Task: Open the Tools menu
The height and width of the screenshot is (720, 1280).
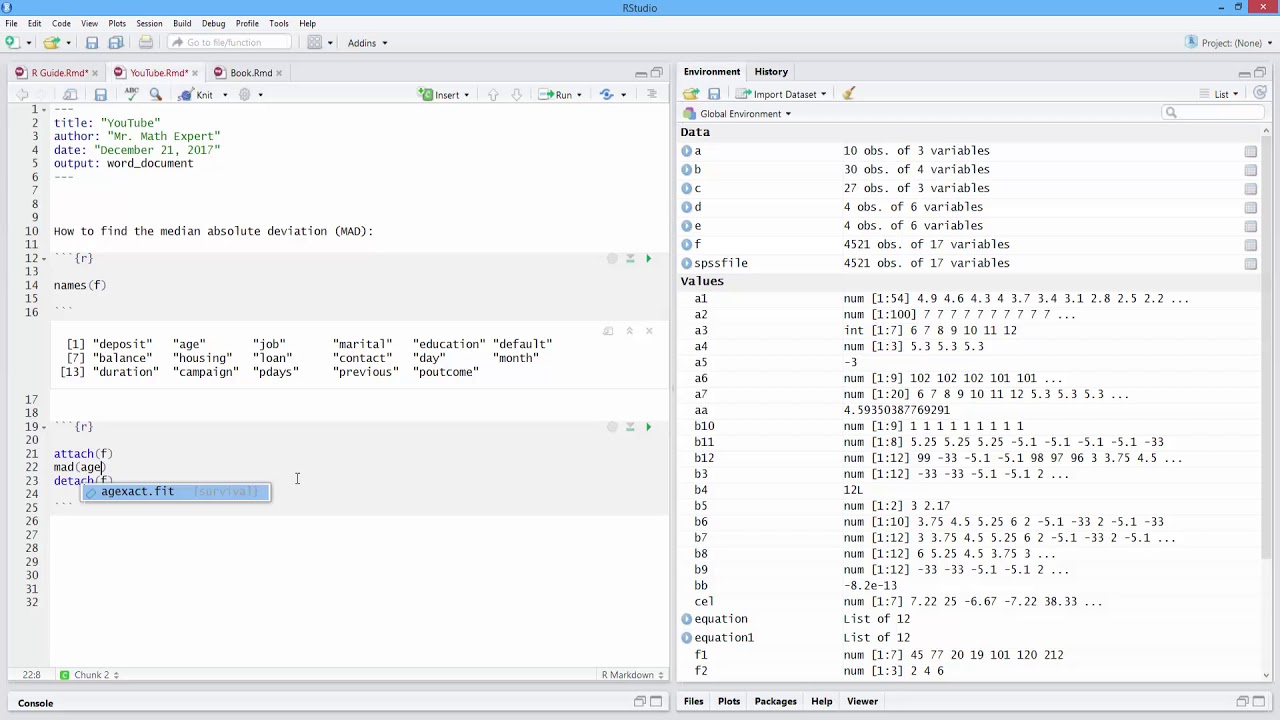Action: click(x=279, y=23)
